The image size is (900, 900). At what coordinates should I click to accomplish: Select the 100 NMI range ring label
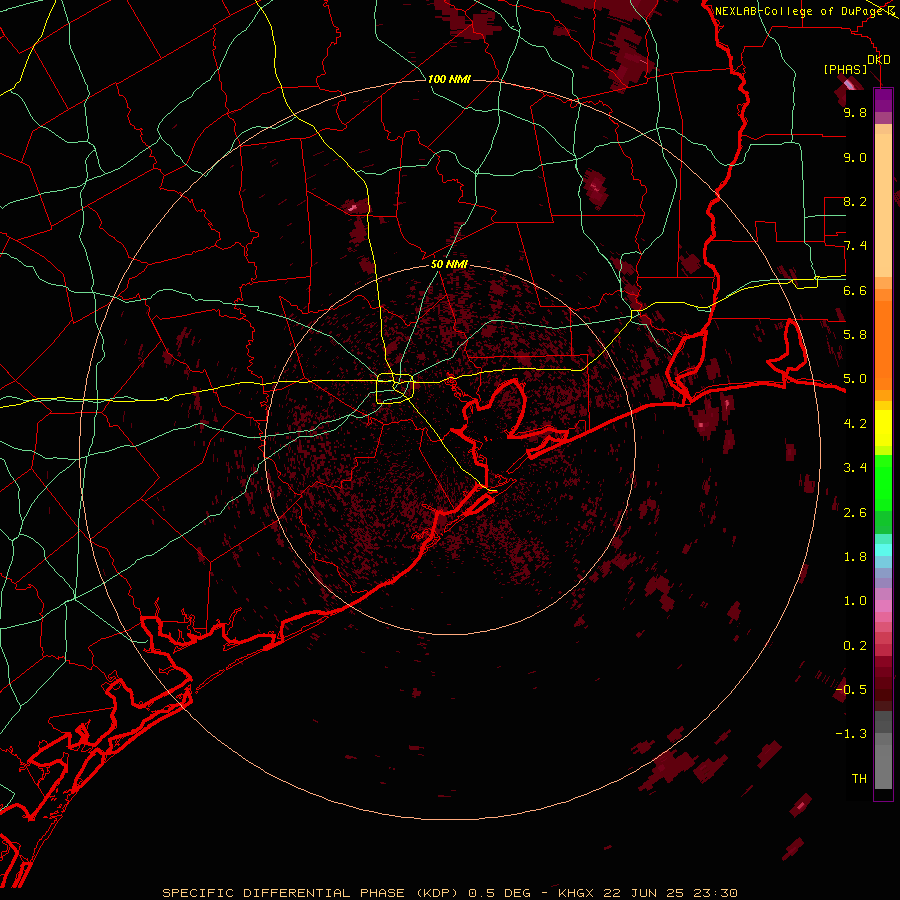tap(449, 79)
